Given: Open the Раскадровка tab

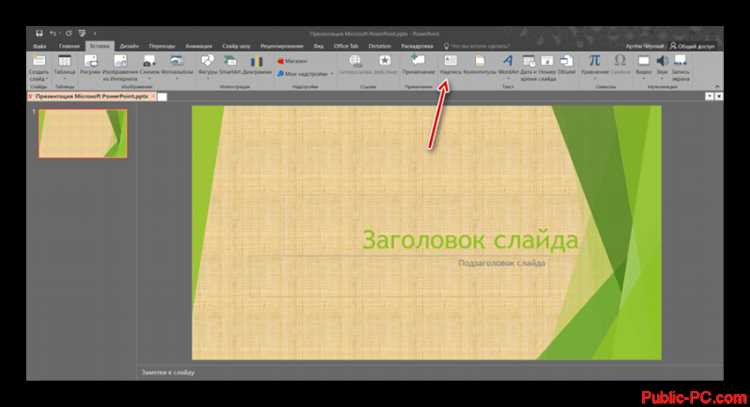Looking at the screenshot, I should click(417, 46).
